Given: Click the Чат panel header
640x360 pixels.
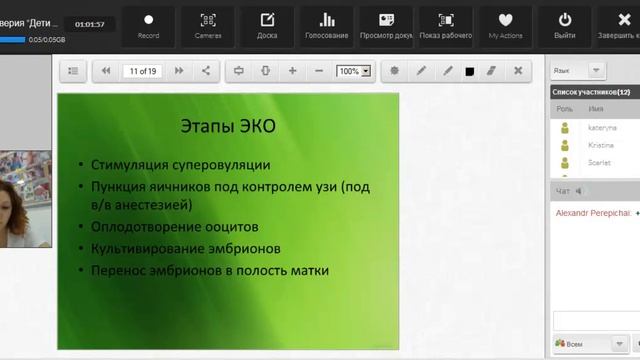Looking at the screenshot, I should click(x=595, y=191).
